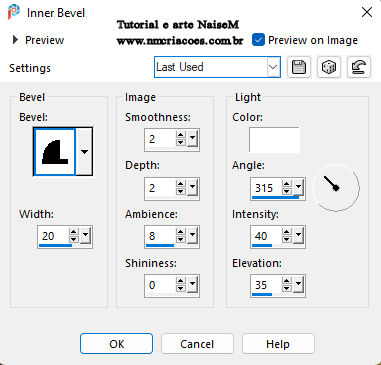The image size is (381, 365).
Task: Click inside the Intensity value field
Action: click(266, 236)
